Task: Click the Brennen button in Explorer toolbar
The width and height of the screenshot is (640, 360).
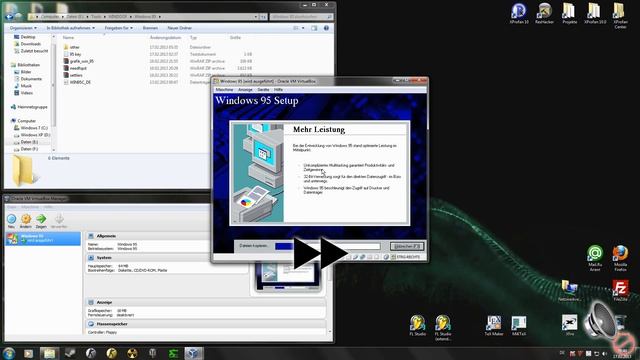Action: pyautogui.click(x=150, y=28)
